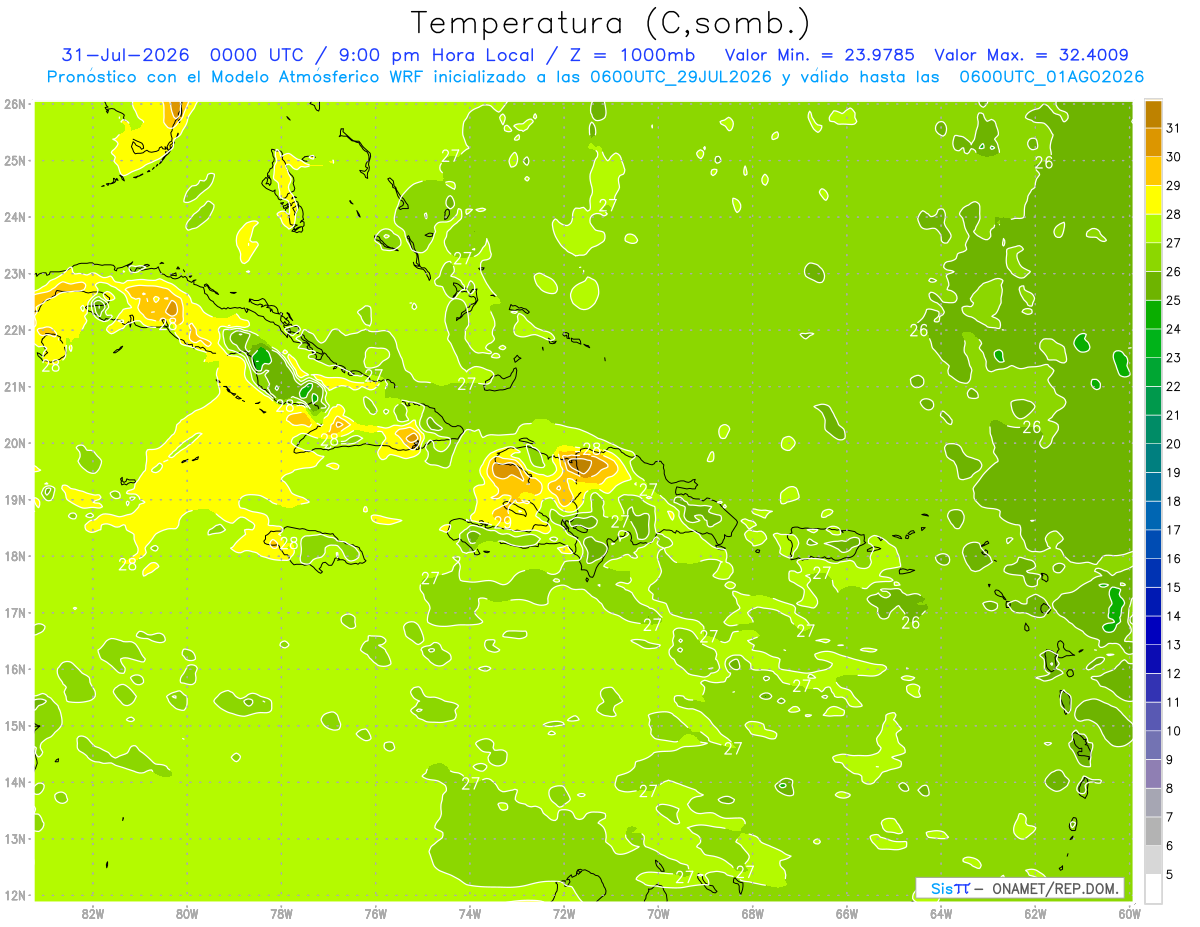Screen dimensions: 1200x927
Task: Click the "Valor Max. = 32.4009" readout
Action: pyautogui.click(x=1032, y=55)
